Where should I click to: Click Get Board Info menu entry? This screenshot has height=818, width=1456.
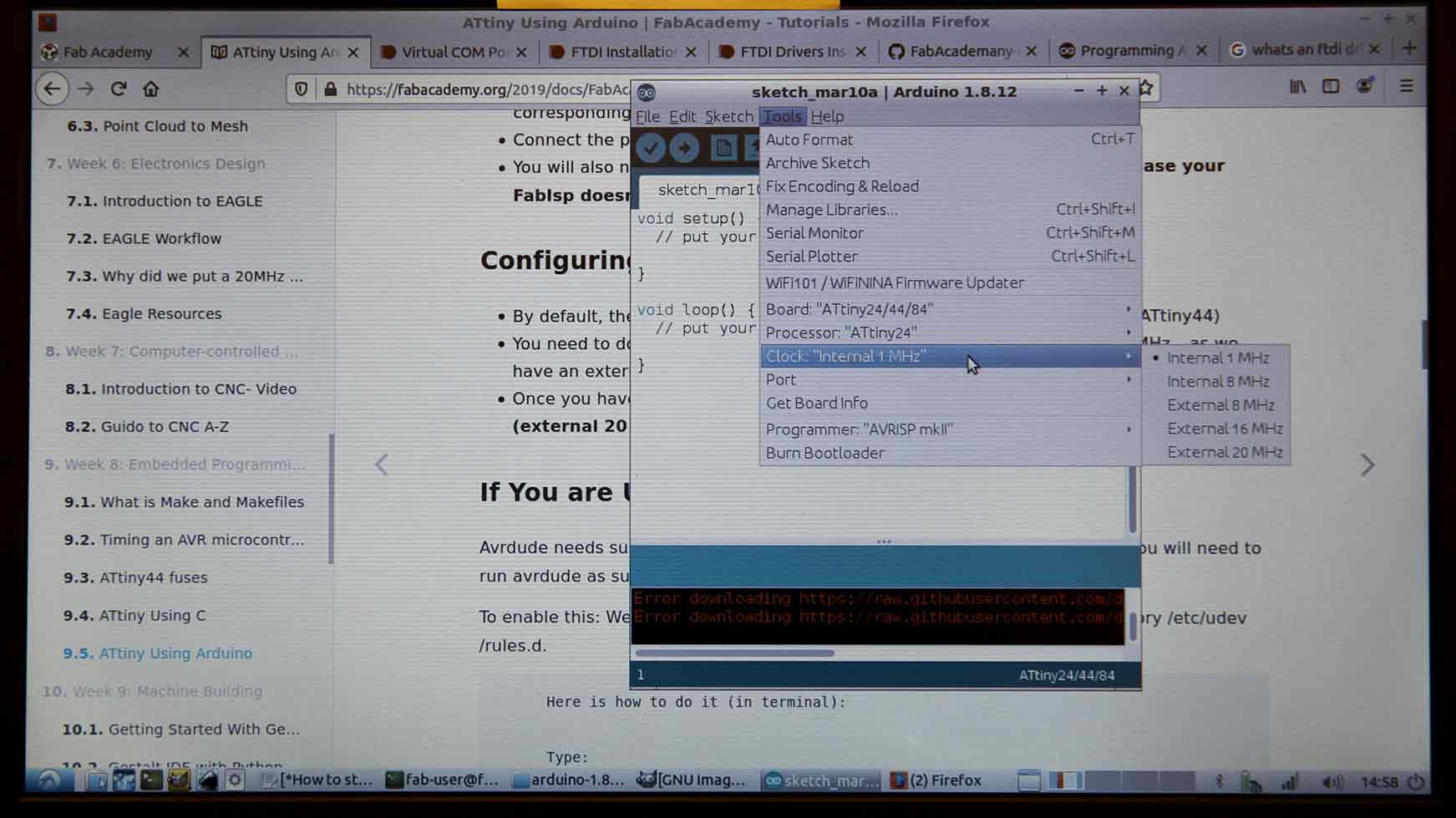tap(950, 403)
